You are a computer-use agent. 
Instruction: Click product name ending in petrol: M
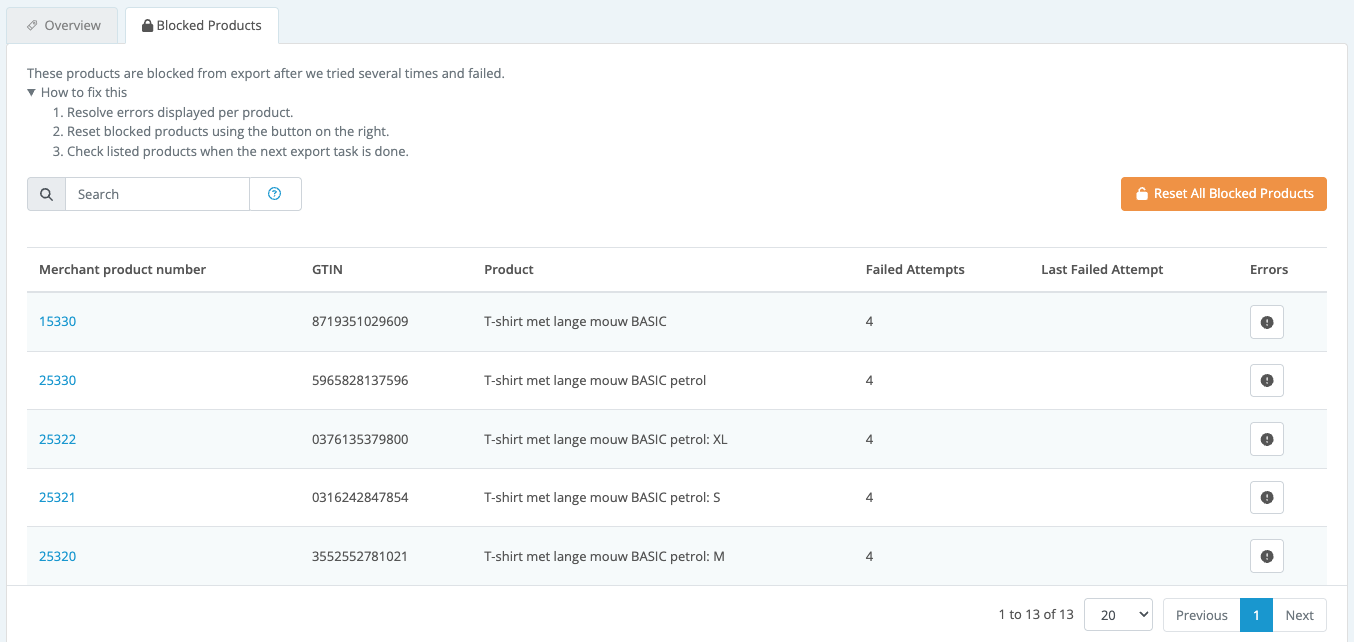tap(604, 556)
